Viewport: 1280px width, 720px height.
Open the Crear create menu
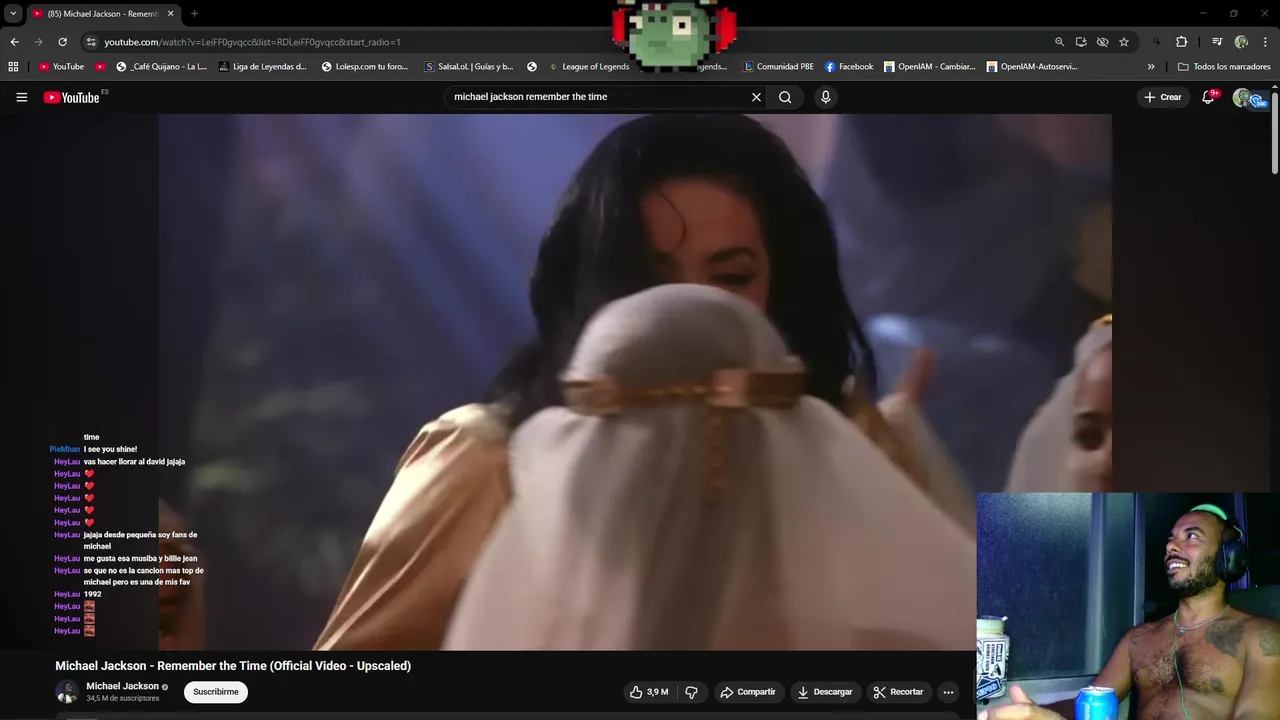tap(1163, 97)
